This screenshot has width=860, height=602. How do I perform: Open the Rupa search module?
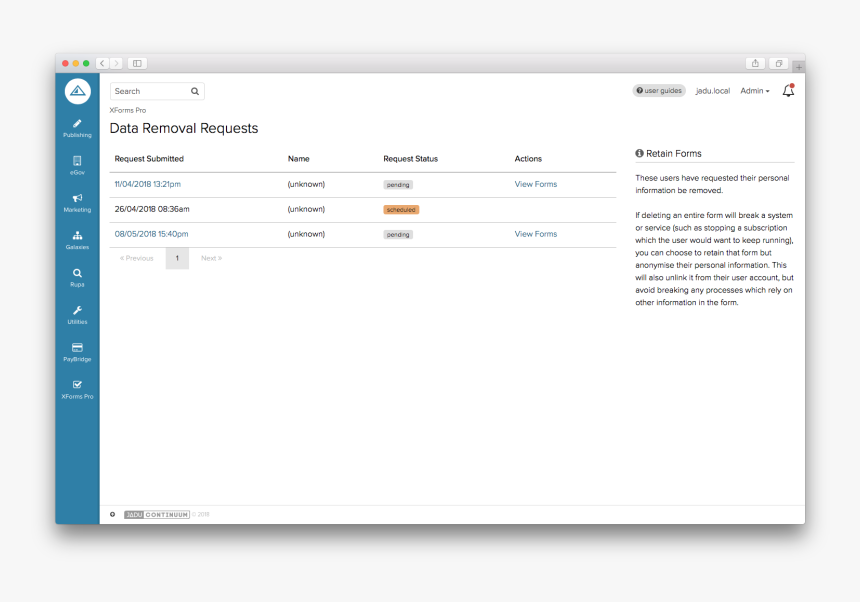pos(77,275)
